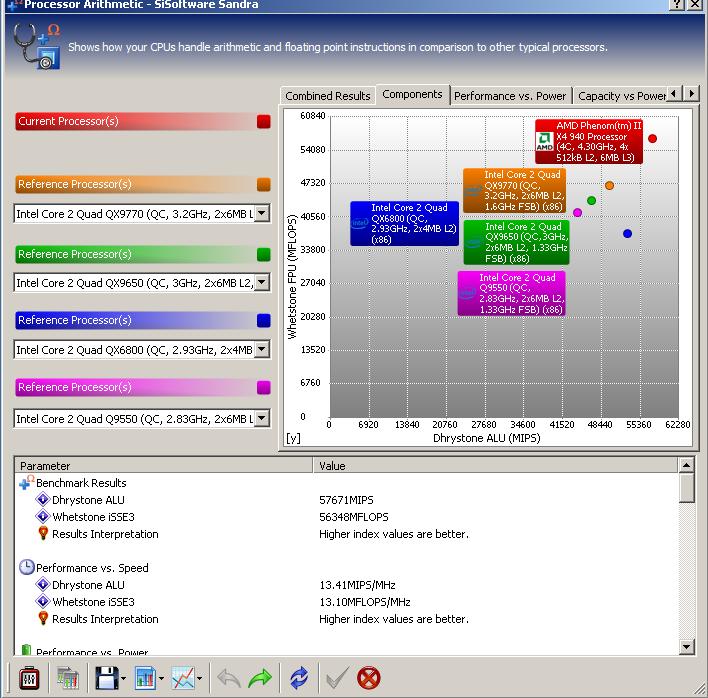Click the blue QX6800 chart data point
708x698 pixels.
pyautogui.click(x=627, y=233)
